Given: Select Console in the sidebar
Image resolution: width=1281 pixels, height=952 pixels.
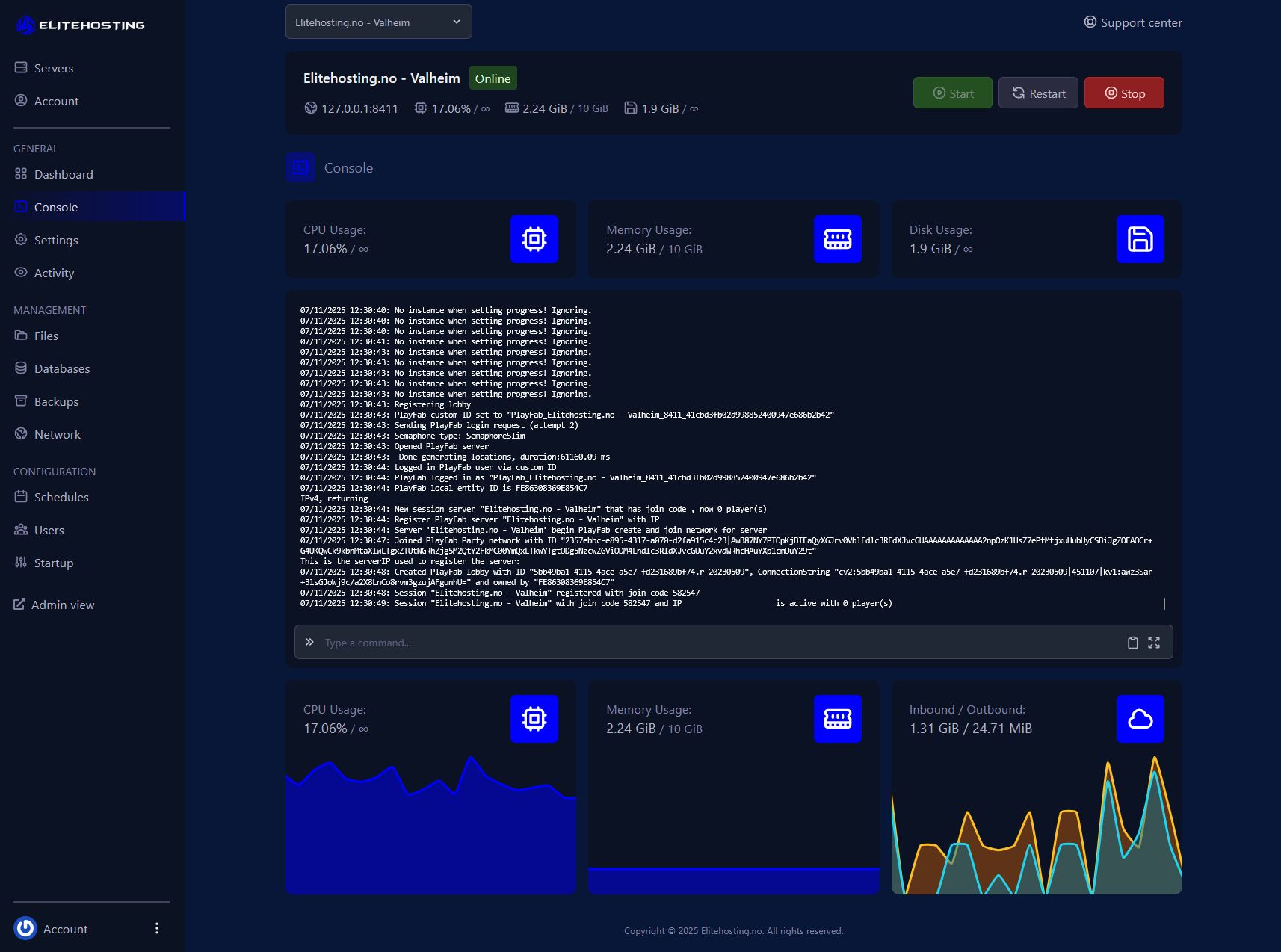Looking at the screenshot, I should click(92, 207).
